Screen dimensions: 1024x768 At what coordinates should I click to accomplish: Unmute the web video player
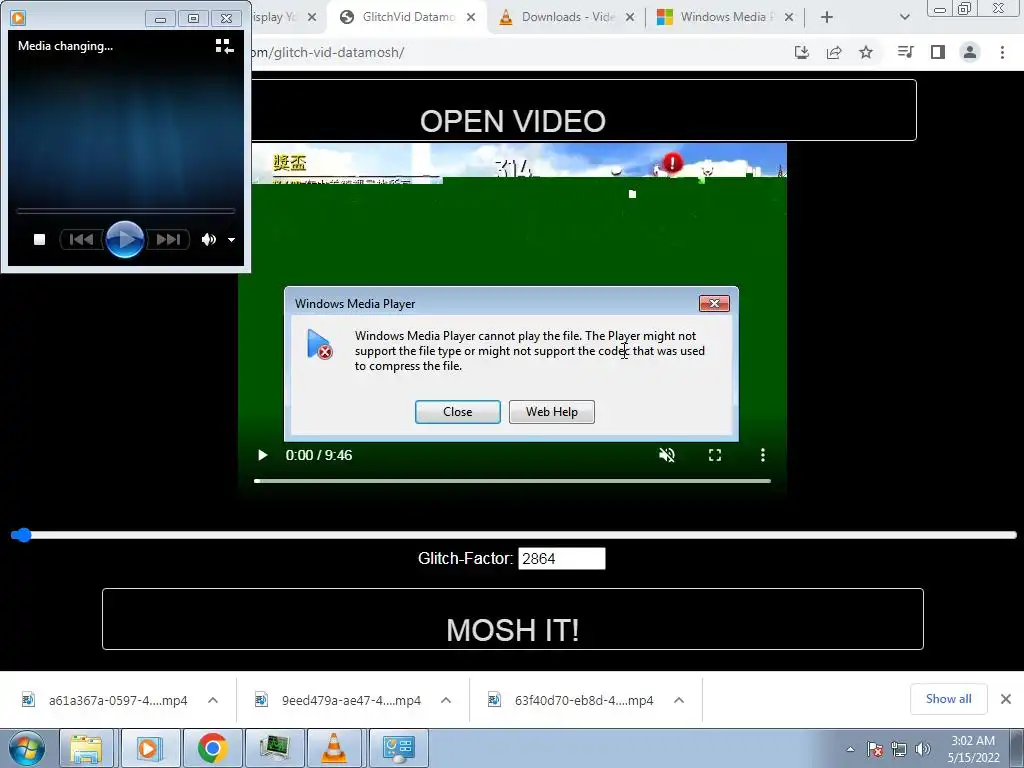pyautogui.click(x=667, y=455)
